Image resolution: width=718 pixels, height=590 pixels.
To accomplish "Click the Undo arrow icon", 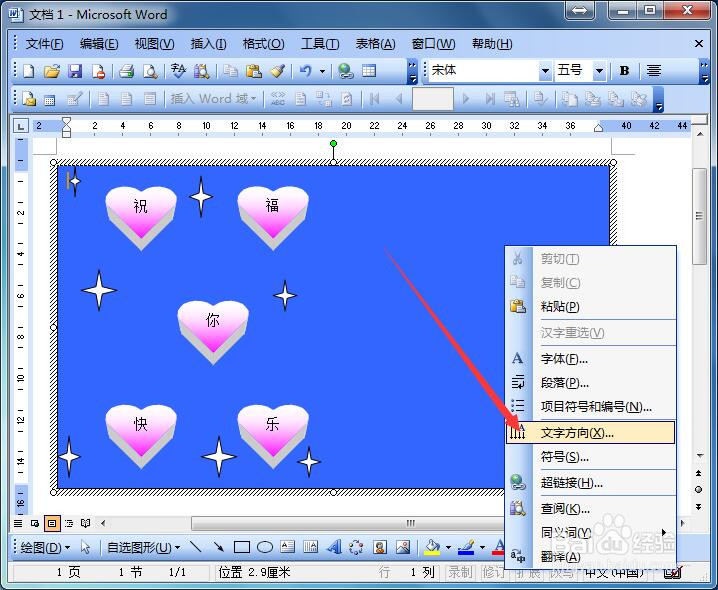I will [305, 71].
